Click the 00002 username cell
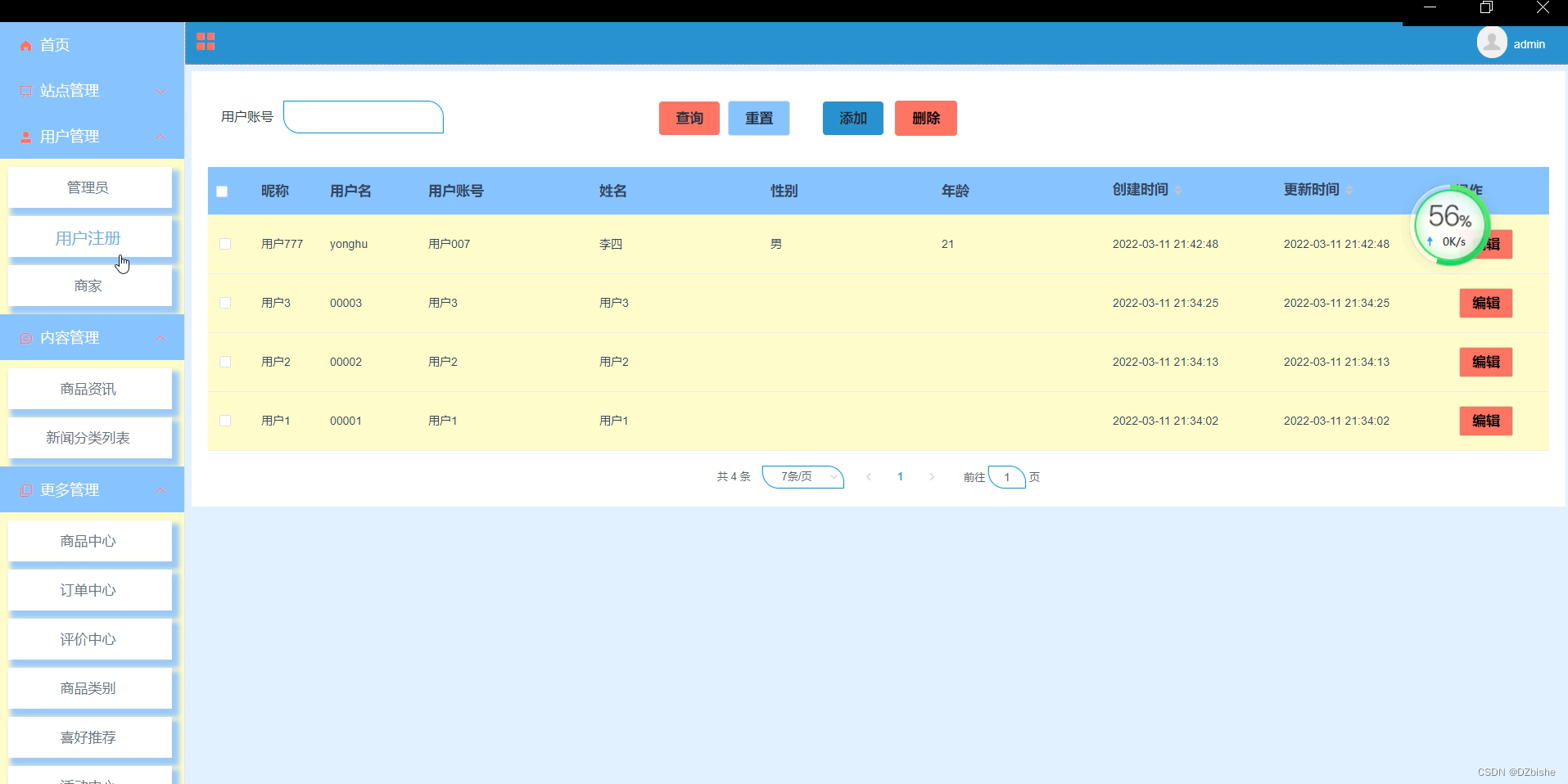 point(346,362)
